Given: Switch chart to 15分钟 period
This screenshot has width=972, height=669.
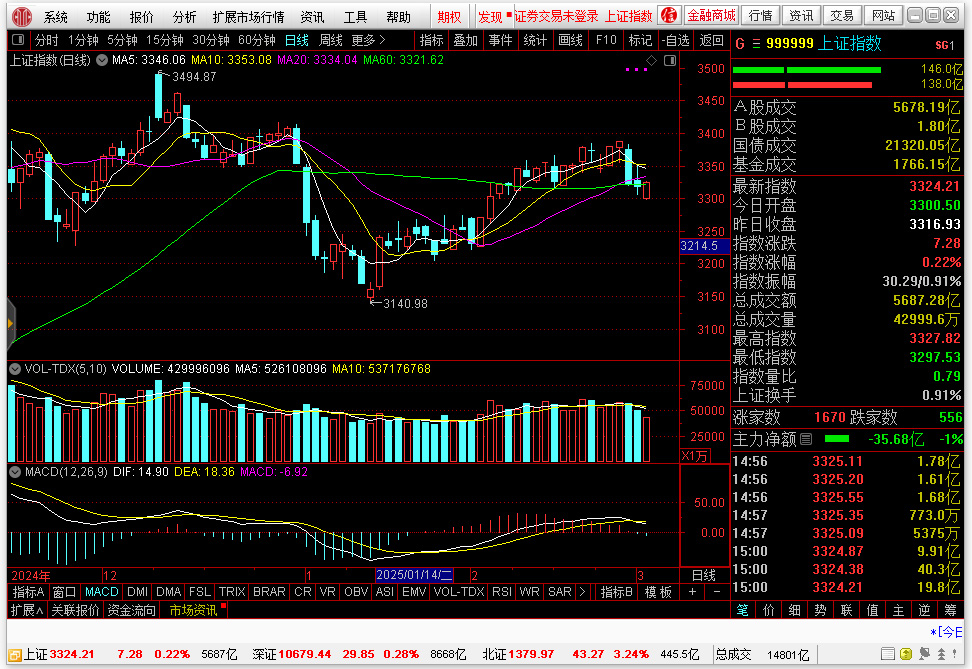Looking at the screenshot, I should click(x=165, y=40).
